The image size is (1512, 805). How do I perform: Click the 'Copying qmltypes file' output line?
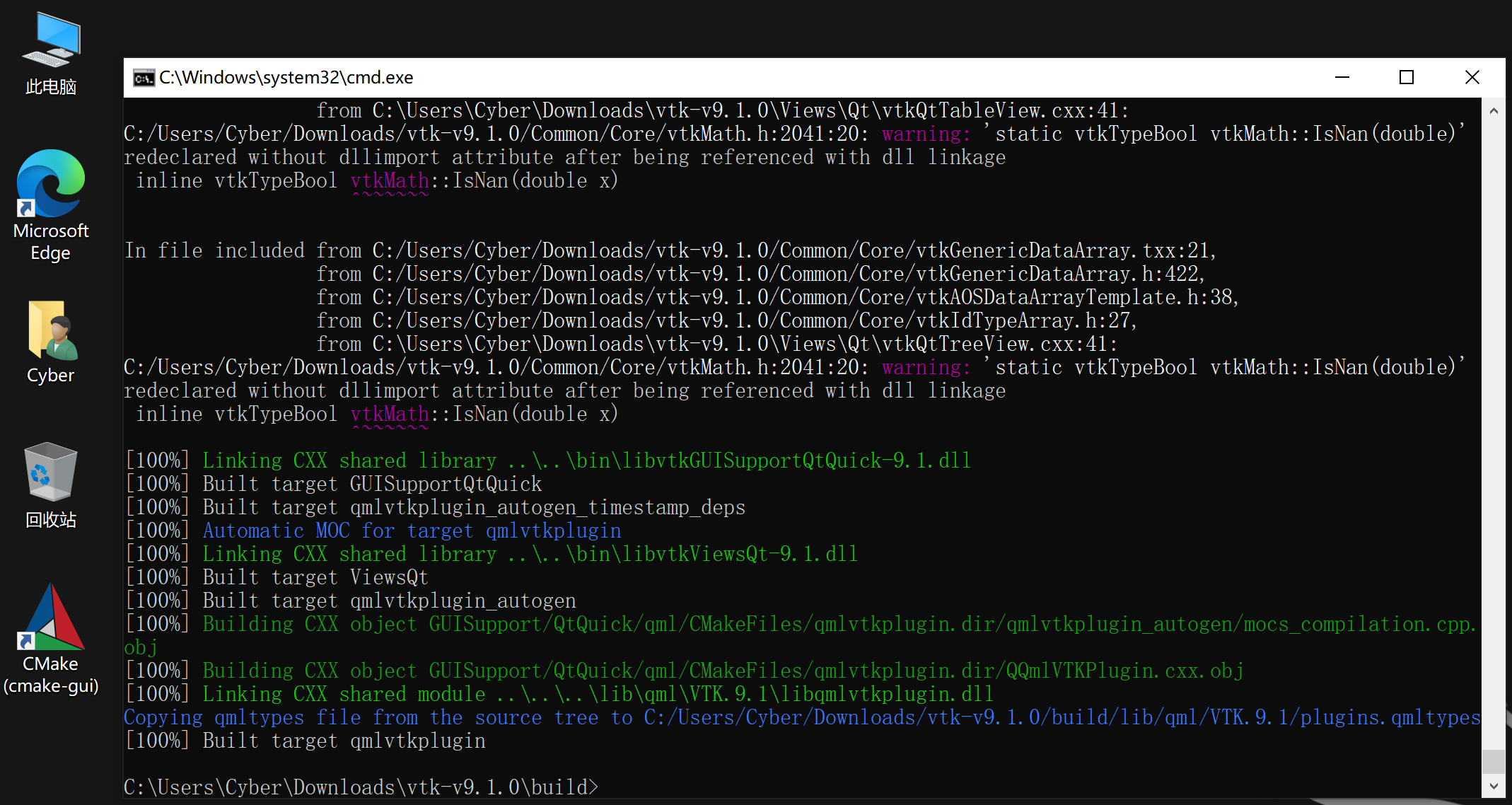tap(801, 717)
